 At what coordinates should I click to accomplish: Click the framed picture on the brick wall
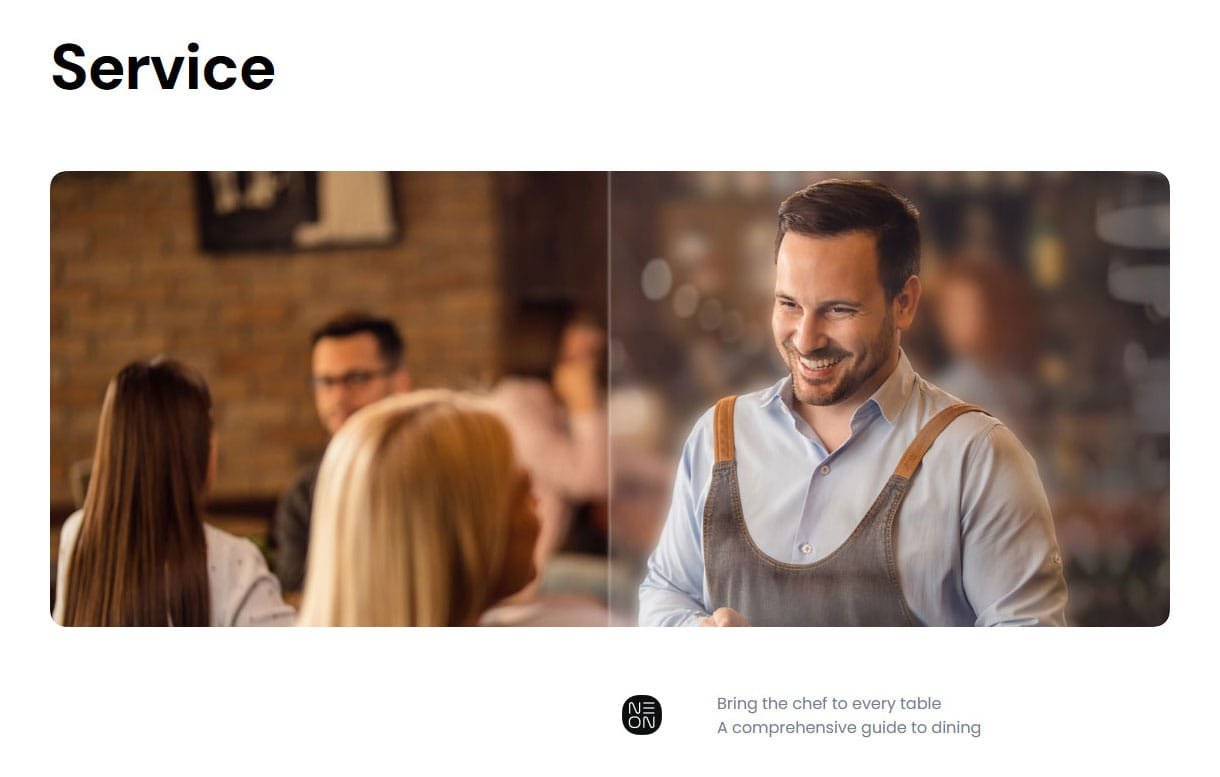[x=297, y=209]
